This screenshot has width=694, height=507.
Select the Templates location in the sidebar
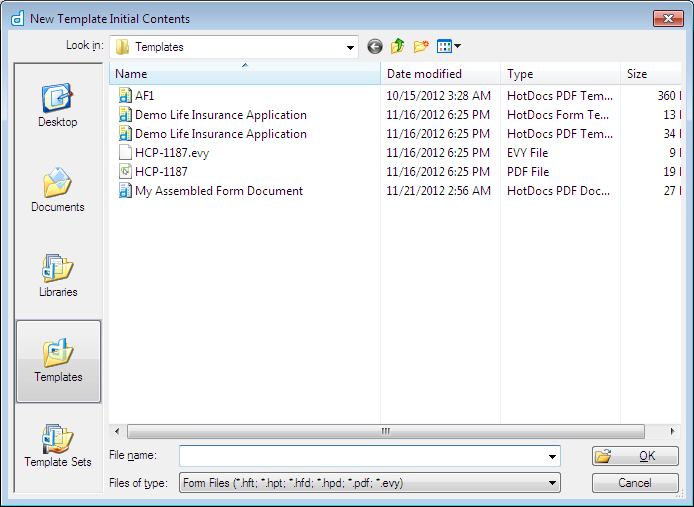pos(58,361)
